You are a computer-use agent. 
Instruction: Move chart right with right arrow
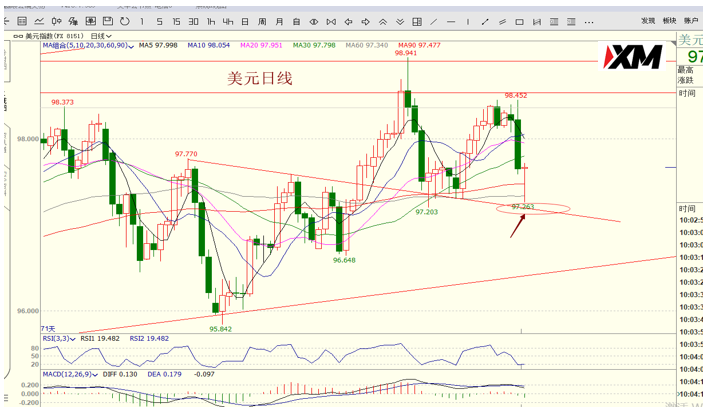coord(365,21)
